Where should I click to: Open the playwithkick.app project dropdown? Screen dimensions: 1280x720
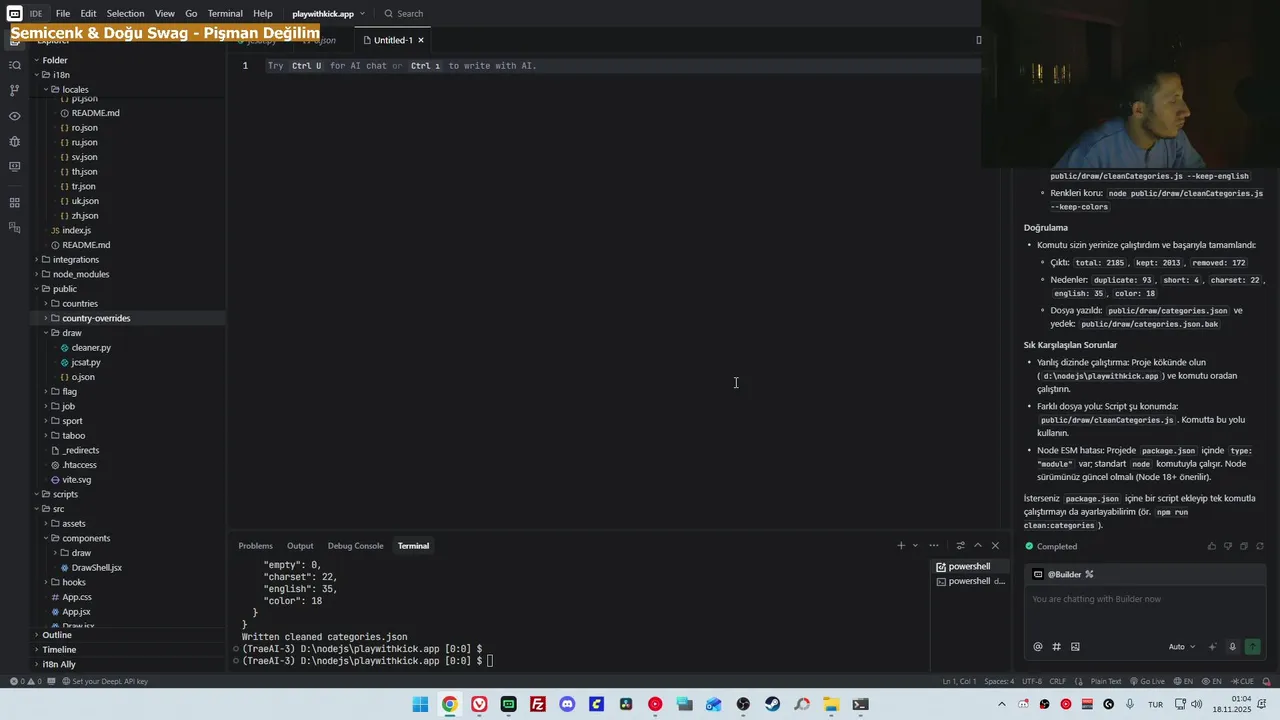(329, 14)
